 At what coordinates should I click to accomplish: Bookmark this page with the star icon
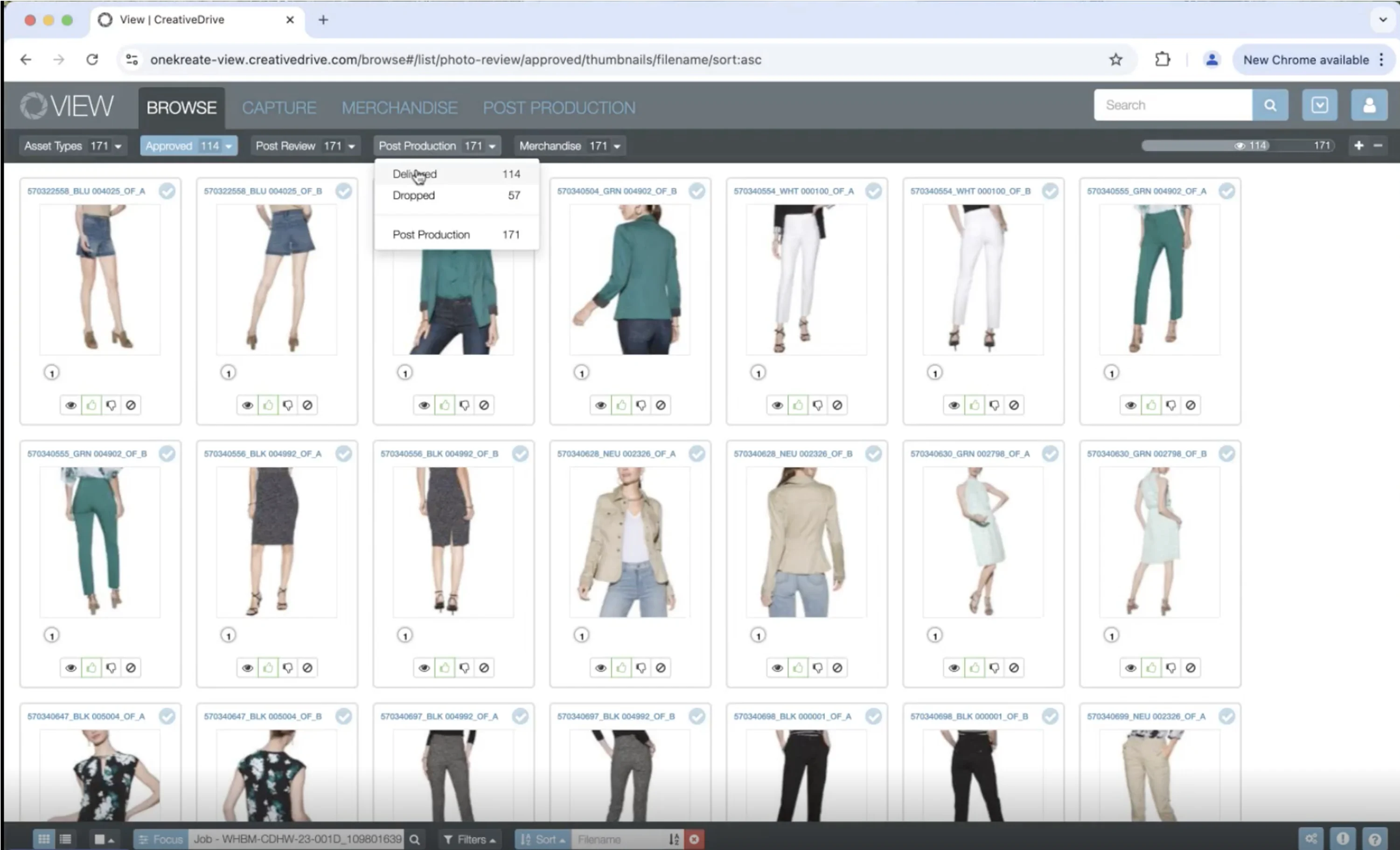(x=1116, y=60)
